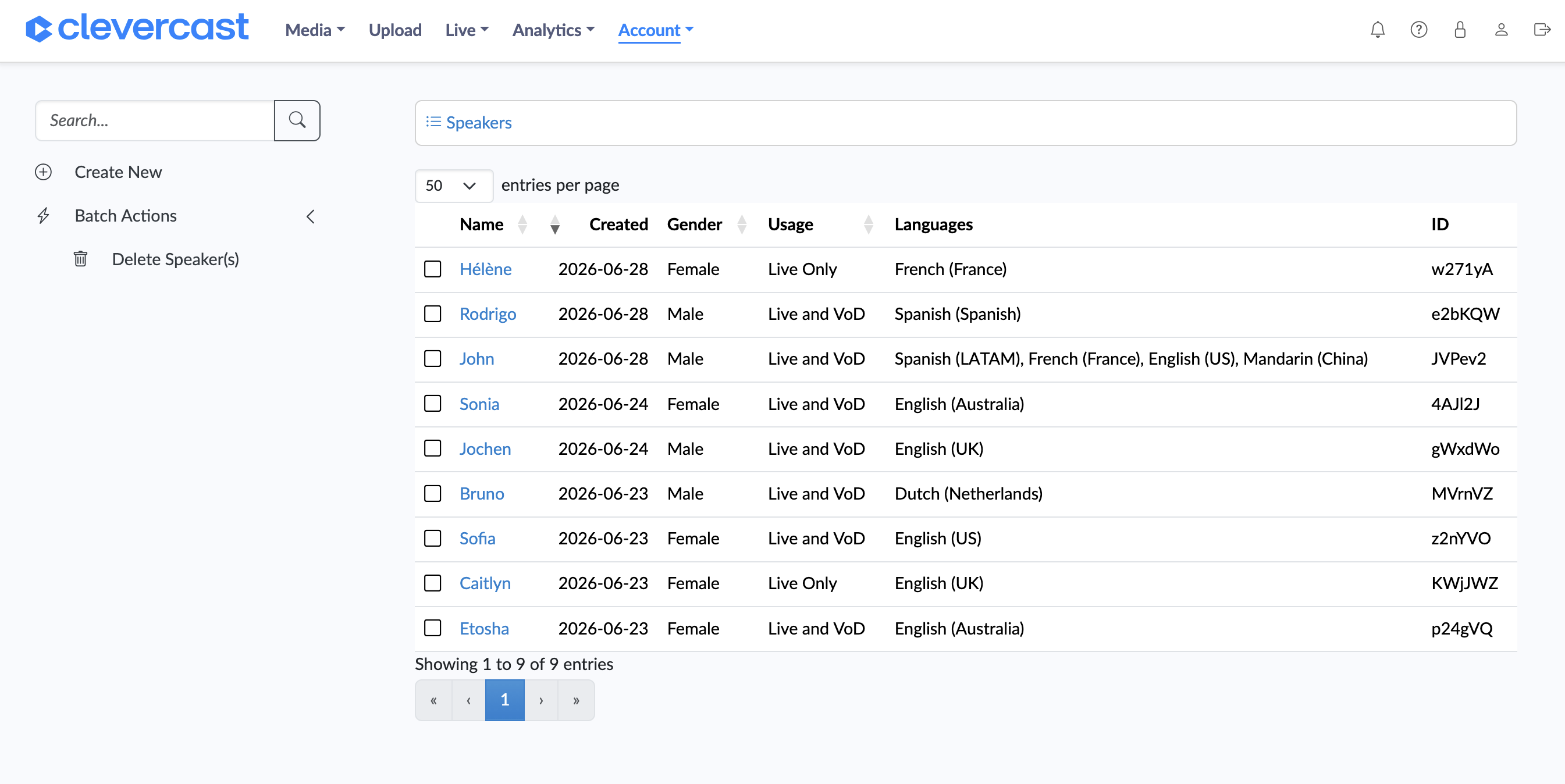Go to the Upload page
This screenshot has height=784, width=1565.
(x=395, y=30)
